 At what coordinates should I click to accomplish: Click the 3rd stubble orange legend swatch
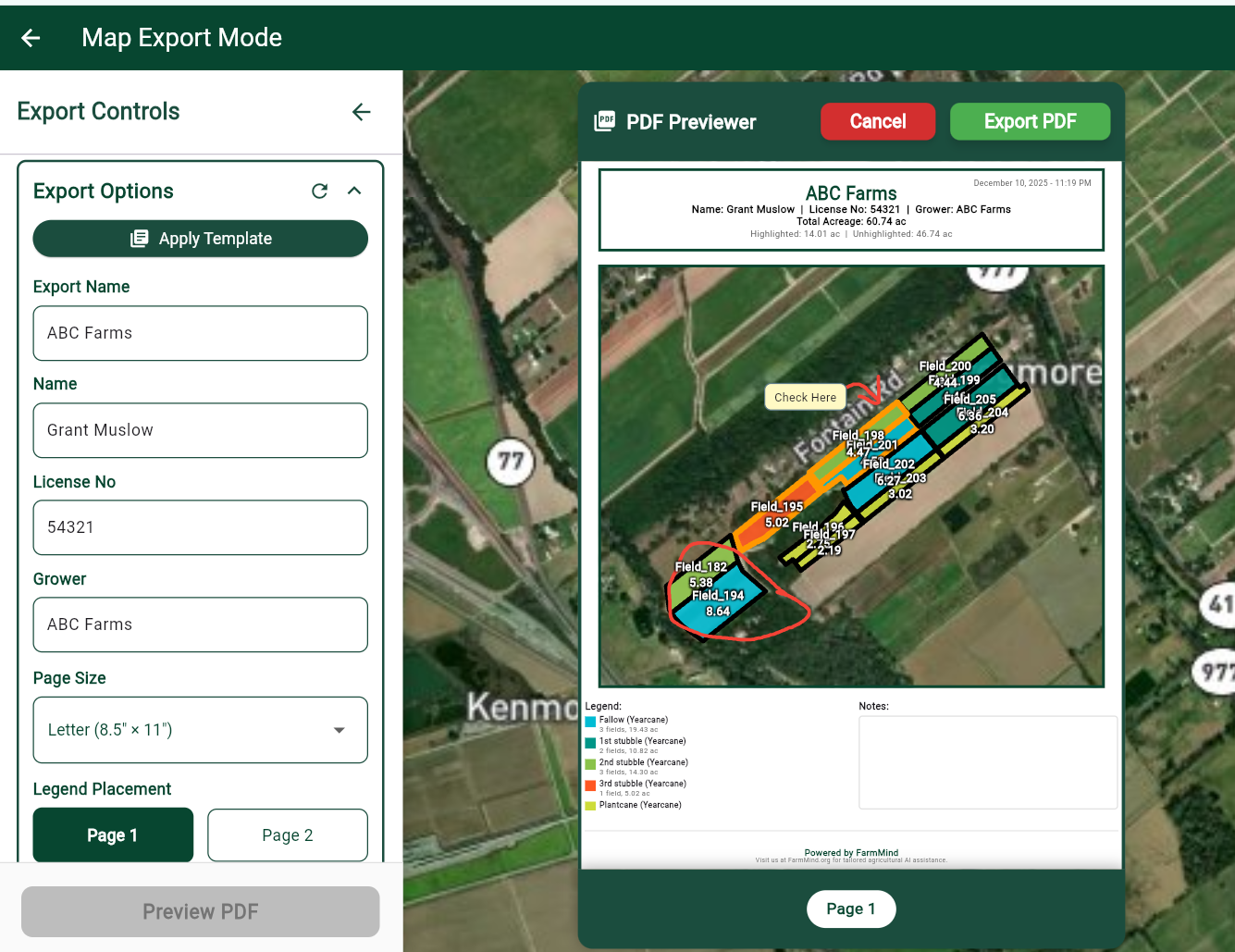[590, 785]
